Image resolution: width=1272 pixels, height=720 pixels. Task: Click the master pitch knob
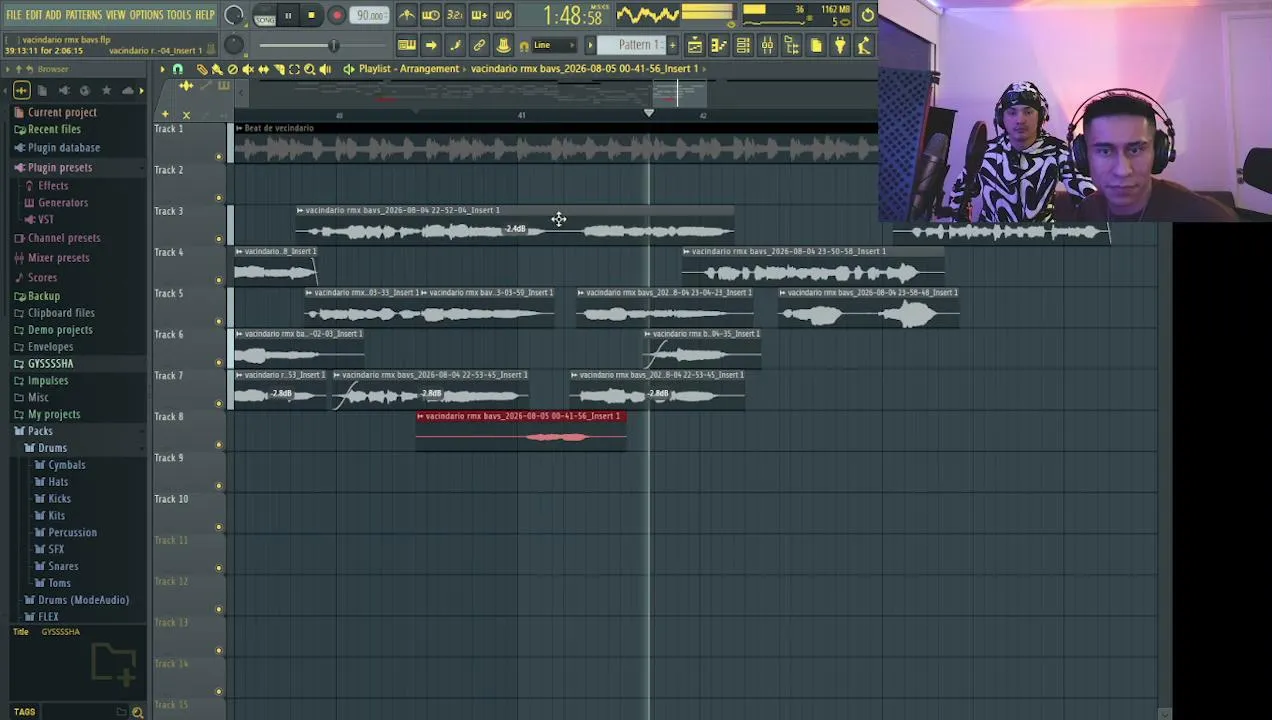233,45
